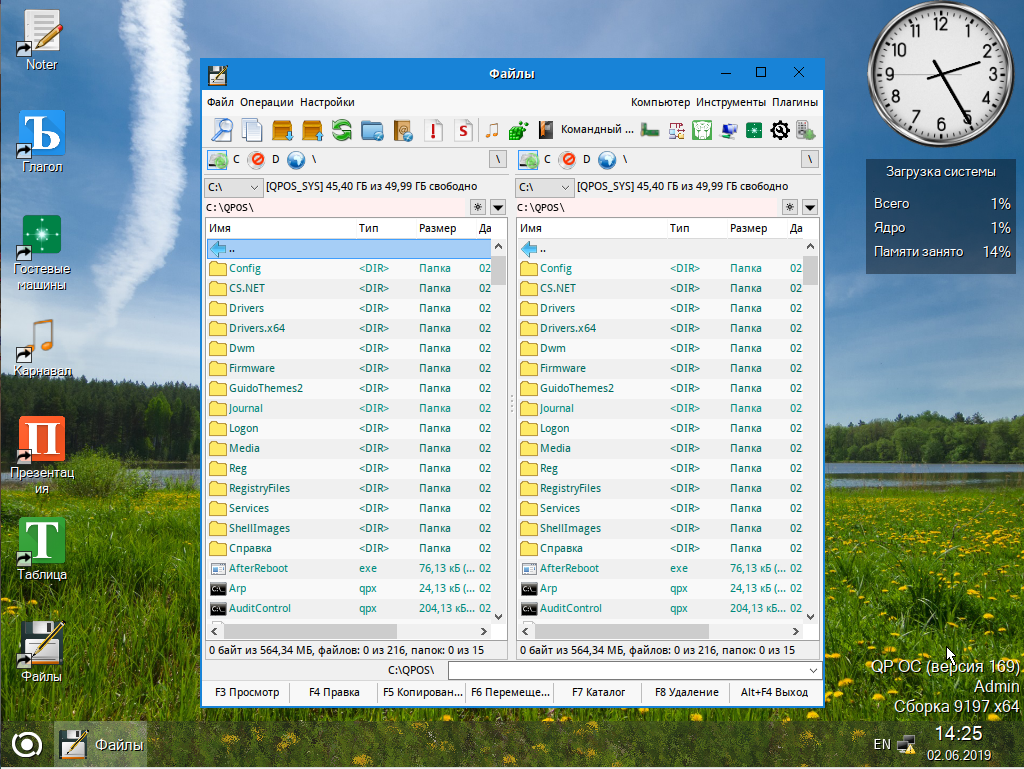
Task: Click the pack archive icon with down arrow
Action: click(282, 130)
